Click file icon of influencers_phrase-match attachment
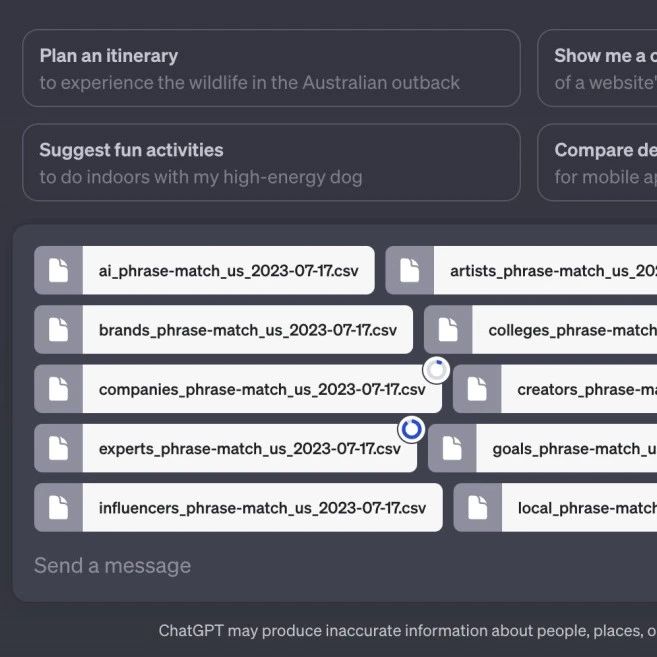Viewport: 657px width, 657px height. pyautogui.click(x=58, y=507)
